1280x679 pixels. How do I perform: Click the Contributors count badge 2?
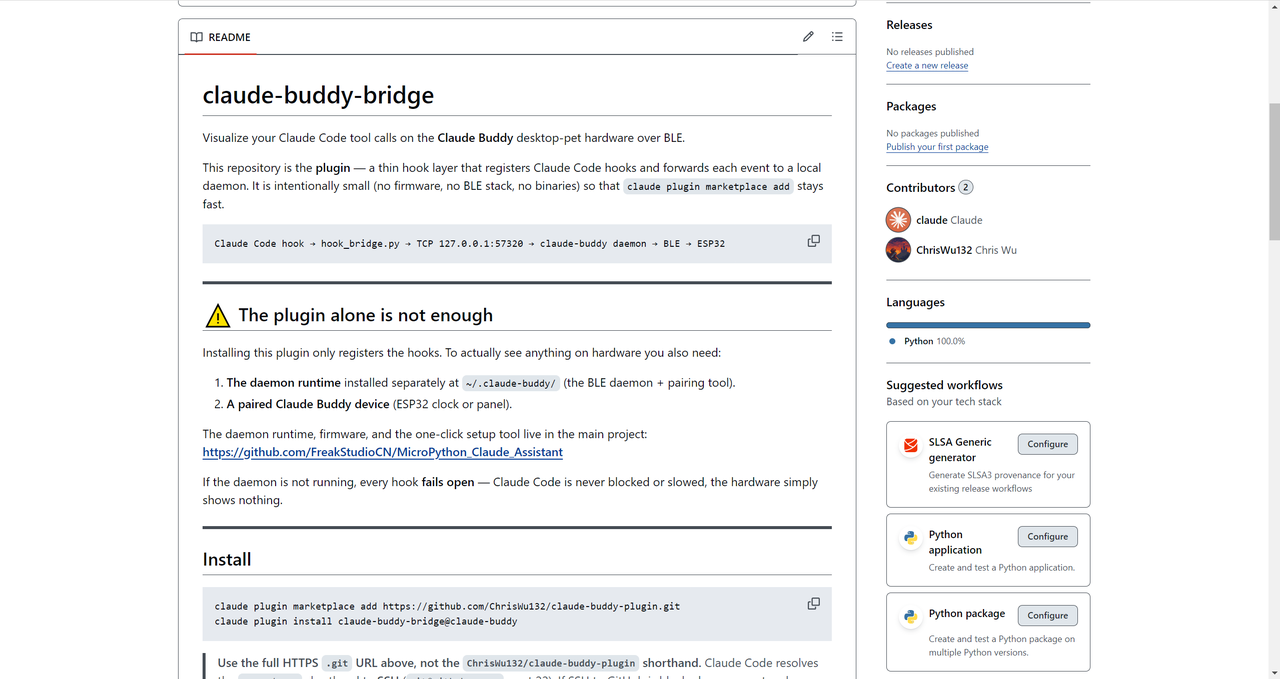(x=966, y=188)
